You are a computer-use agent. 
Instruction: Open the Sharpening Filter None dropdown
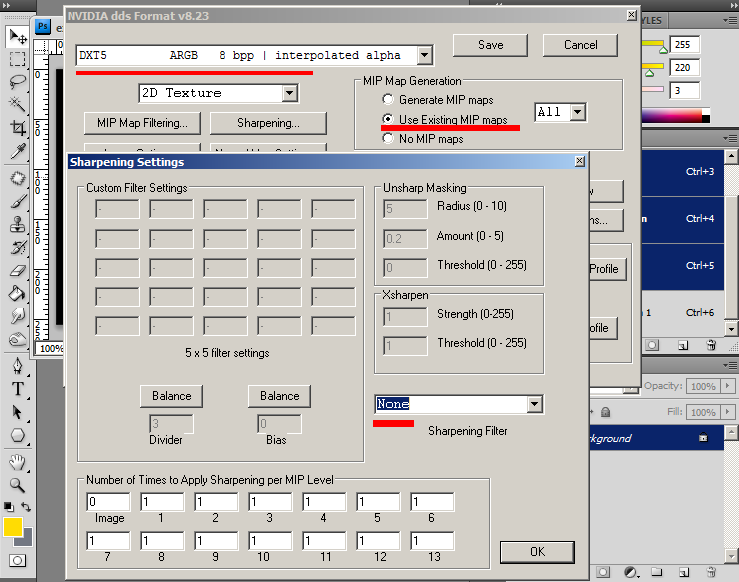pos(534,404)
